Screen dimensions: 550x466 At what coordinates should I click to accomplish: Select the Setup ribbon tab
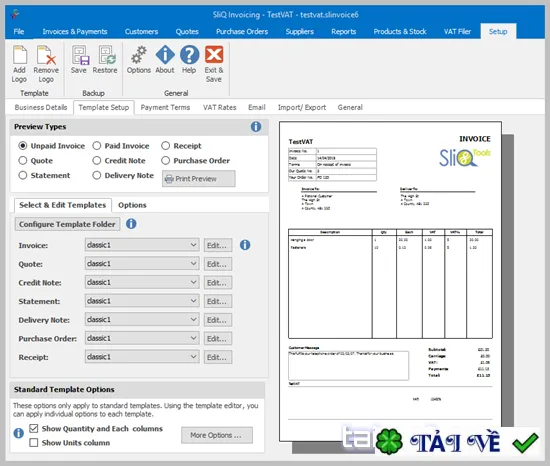tap(498, 32)
